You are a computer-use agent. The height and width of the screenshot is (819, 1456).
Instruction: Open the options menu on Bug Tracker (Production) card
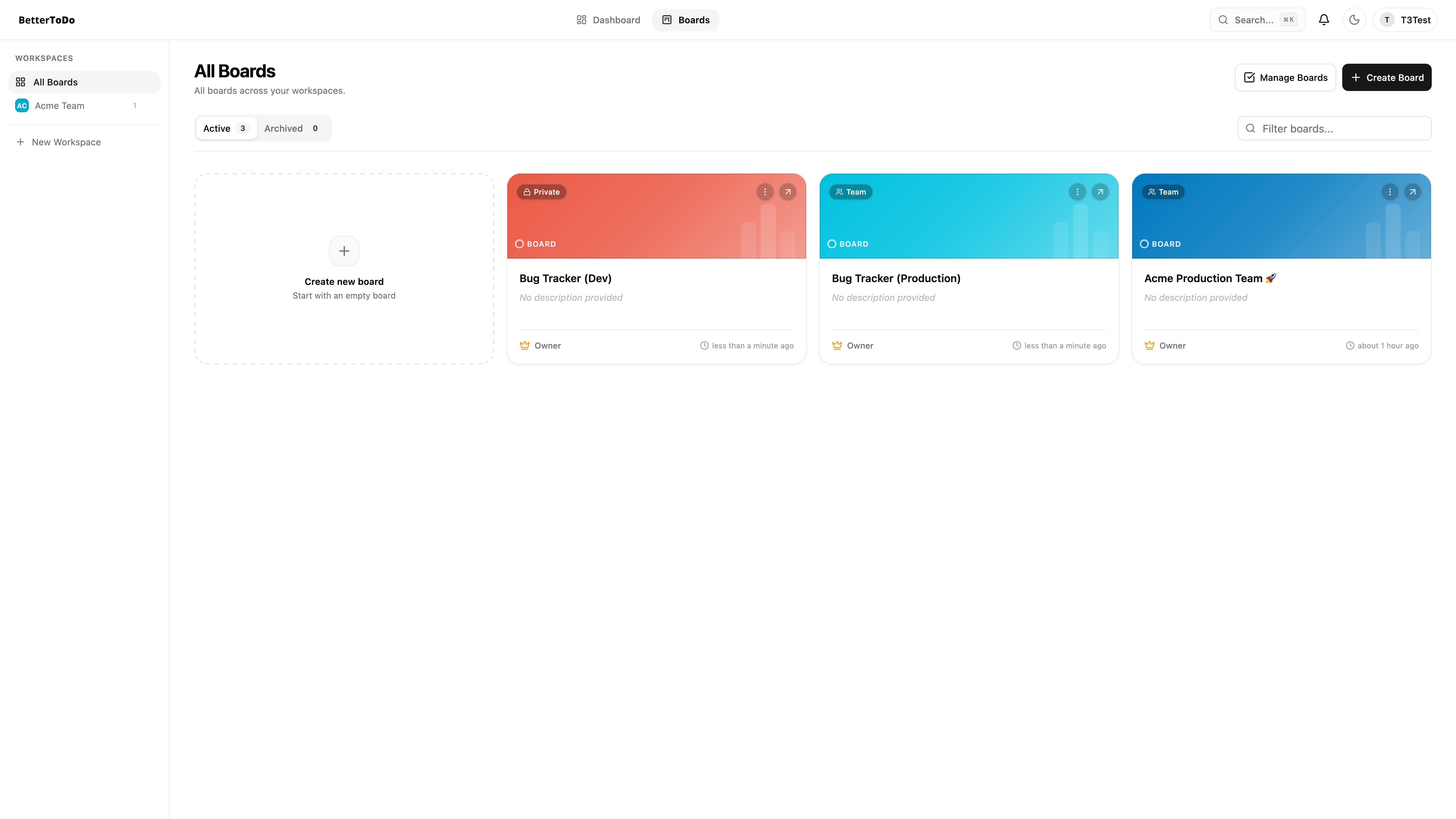(1077, 192)
